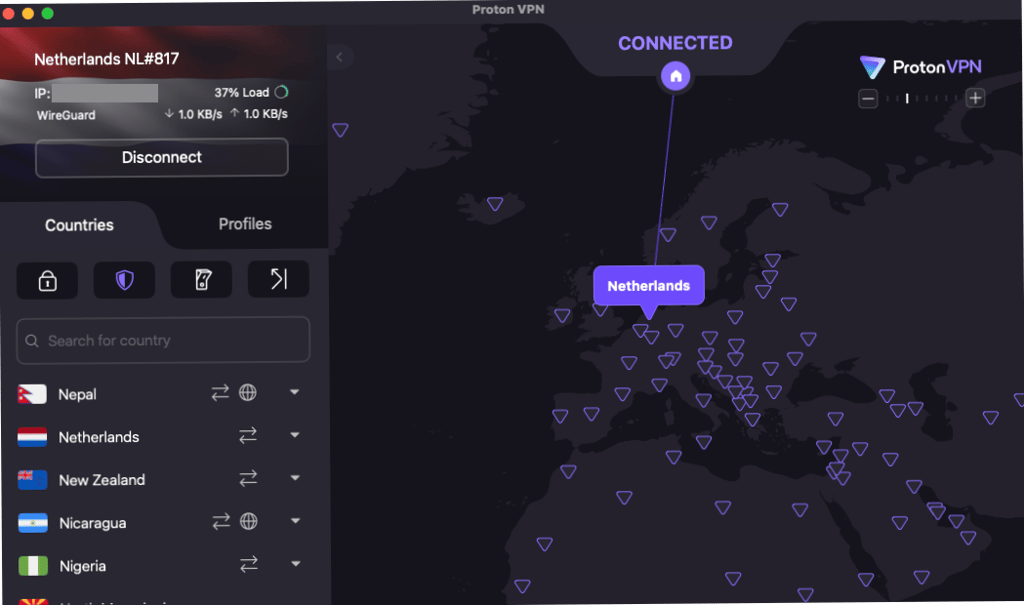Zoom in map with plus button

pyautogui.click(x=976, y=99)
